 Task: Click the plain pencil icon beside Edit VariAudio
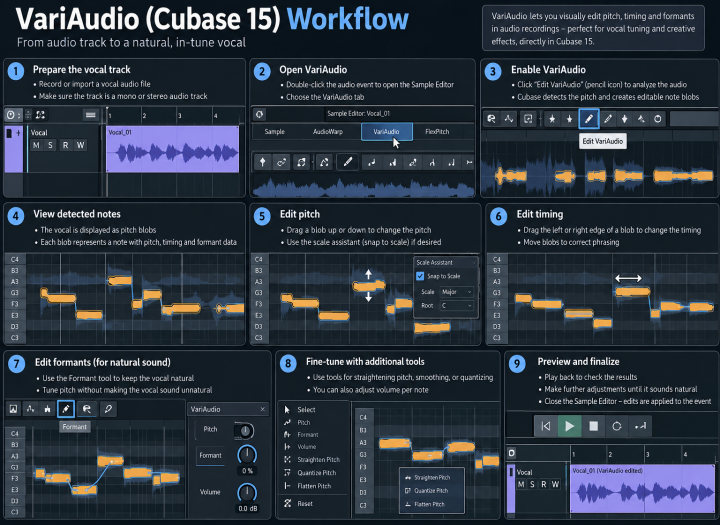coord(608,119)
